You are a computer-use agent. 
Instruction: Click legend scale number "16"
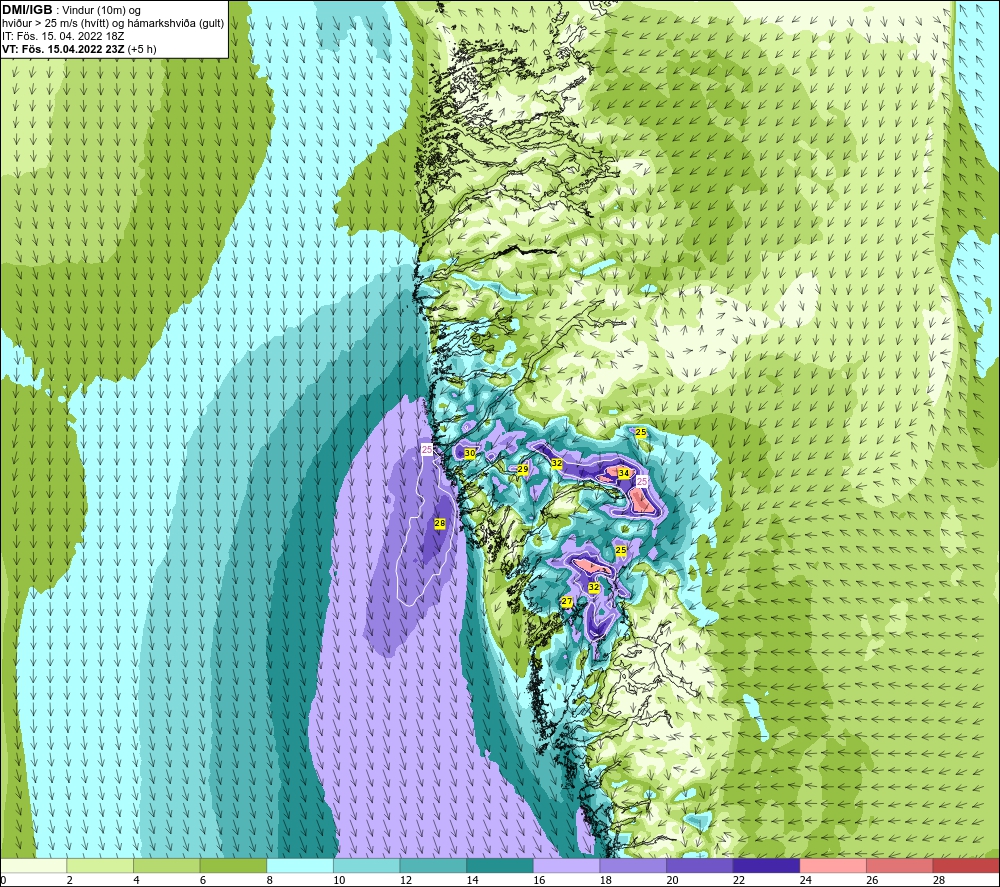pos(539,880)
